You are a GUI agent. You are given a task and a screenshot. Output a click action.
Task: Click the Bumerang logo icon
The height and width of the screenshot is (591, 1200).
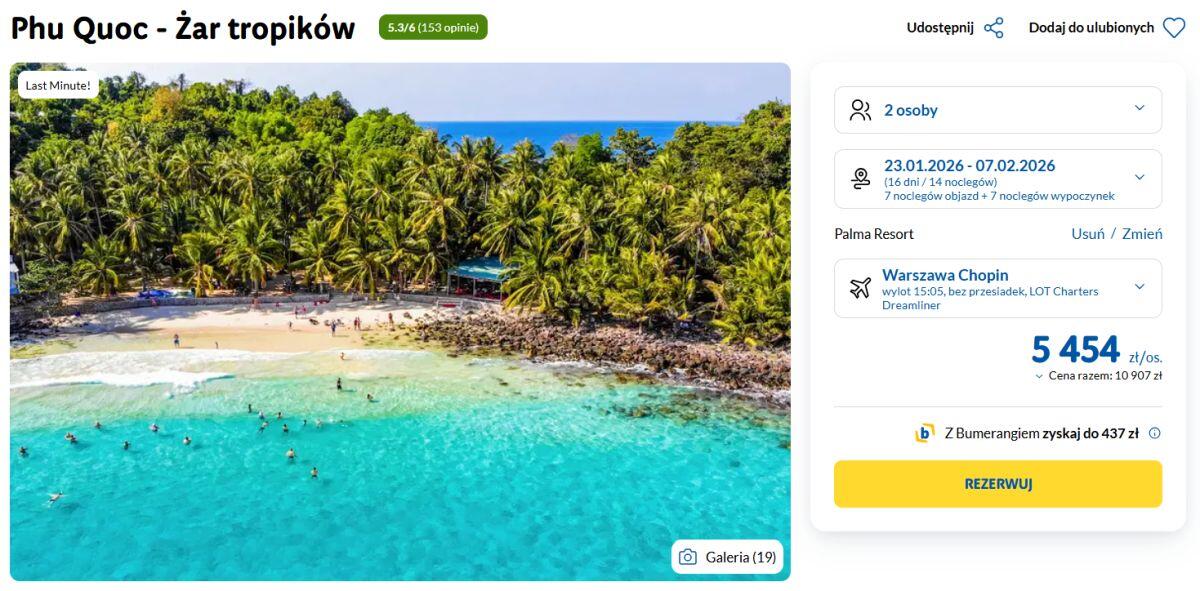point(925,433)
